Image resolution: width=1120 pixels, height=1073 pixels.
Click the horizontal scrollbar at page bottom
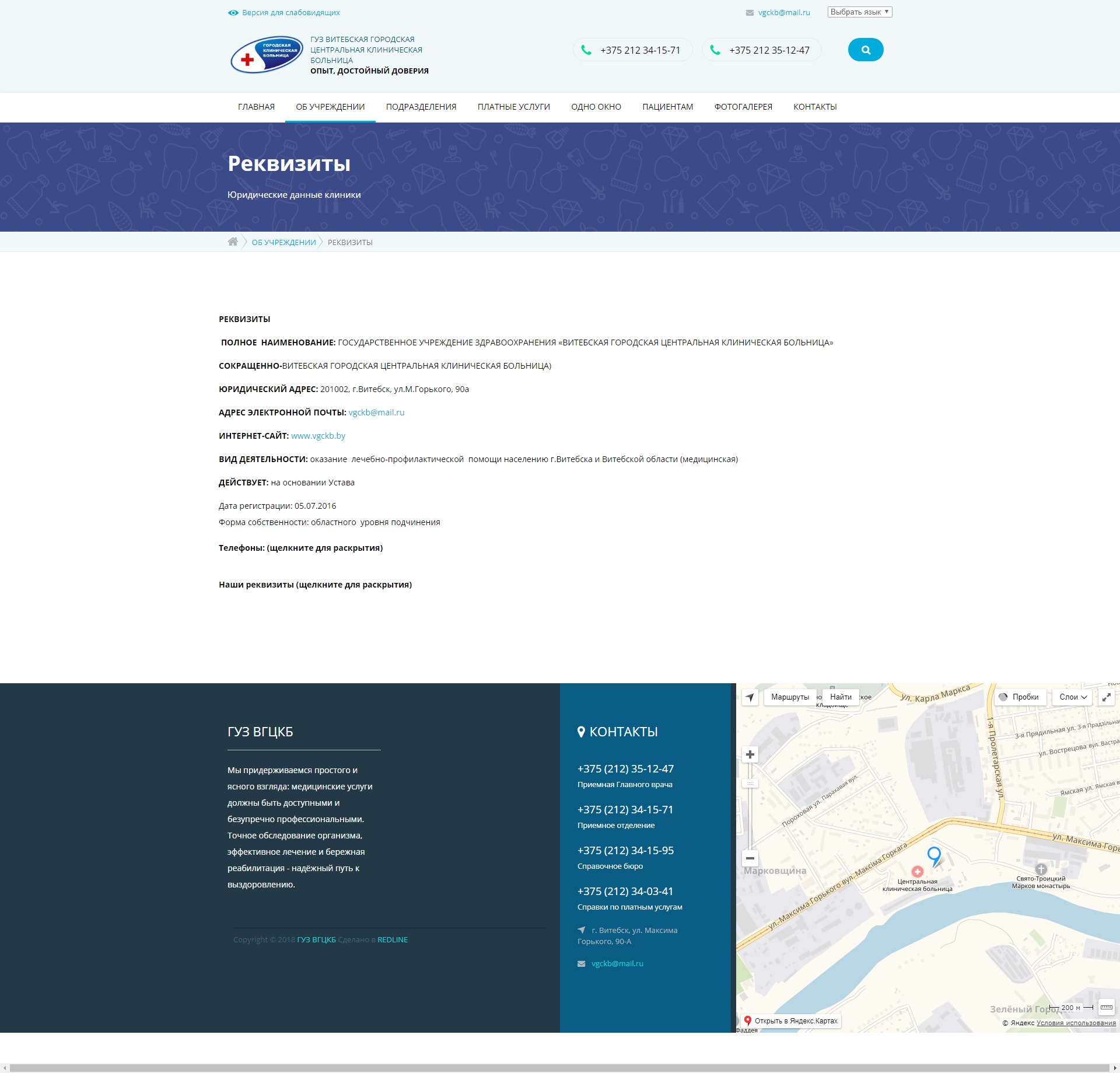tap(560, 1068)
